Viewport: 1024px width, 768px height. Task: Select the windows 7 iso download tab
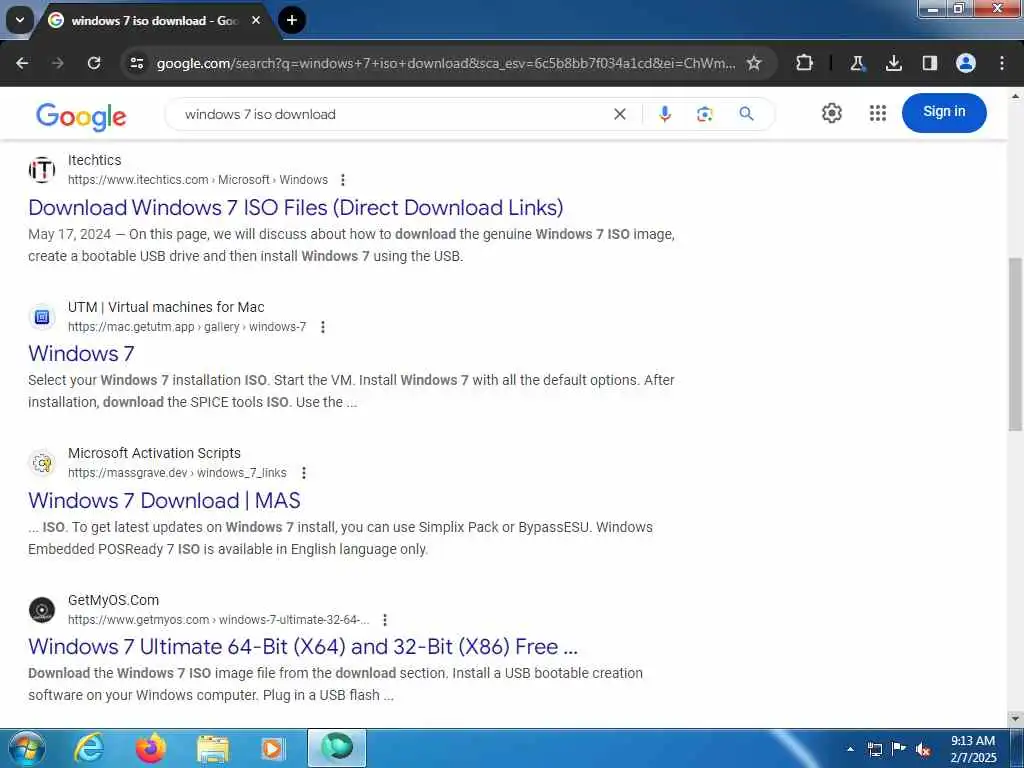point(155,21)
